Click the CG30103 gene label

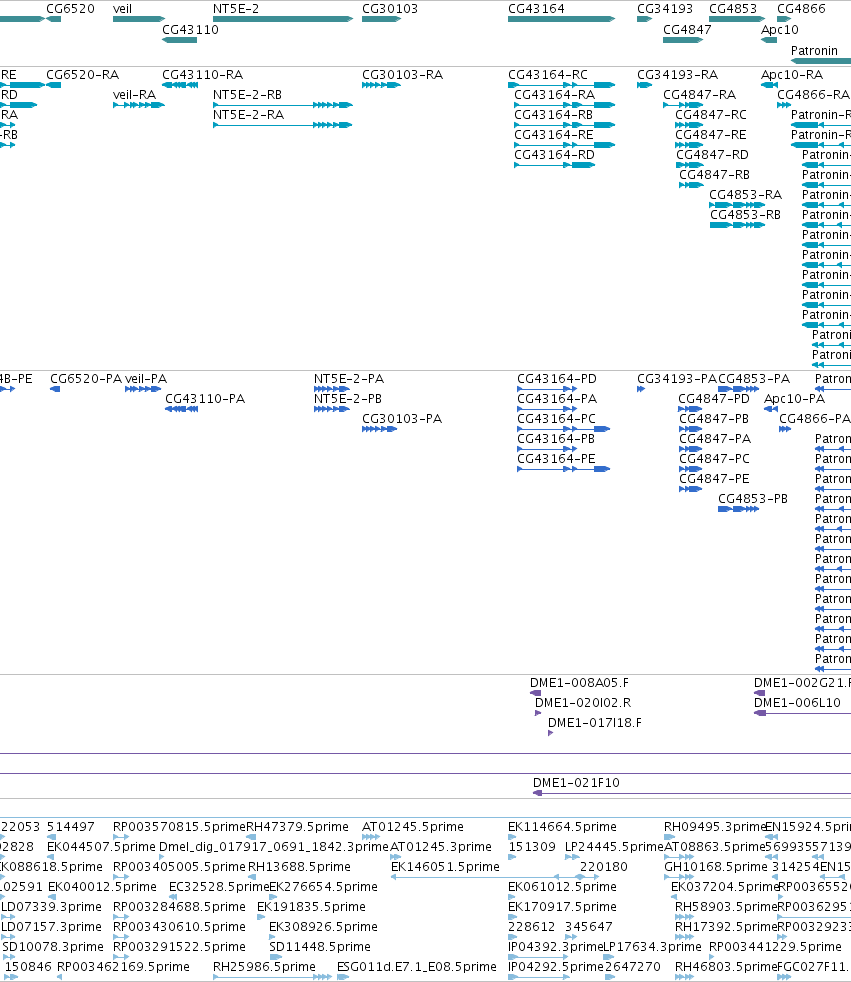click(x=389, y=9)
